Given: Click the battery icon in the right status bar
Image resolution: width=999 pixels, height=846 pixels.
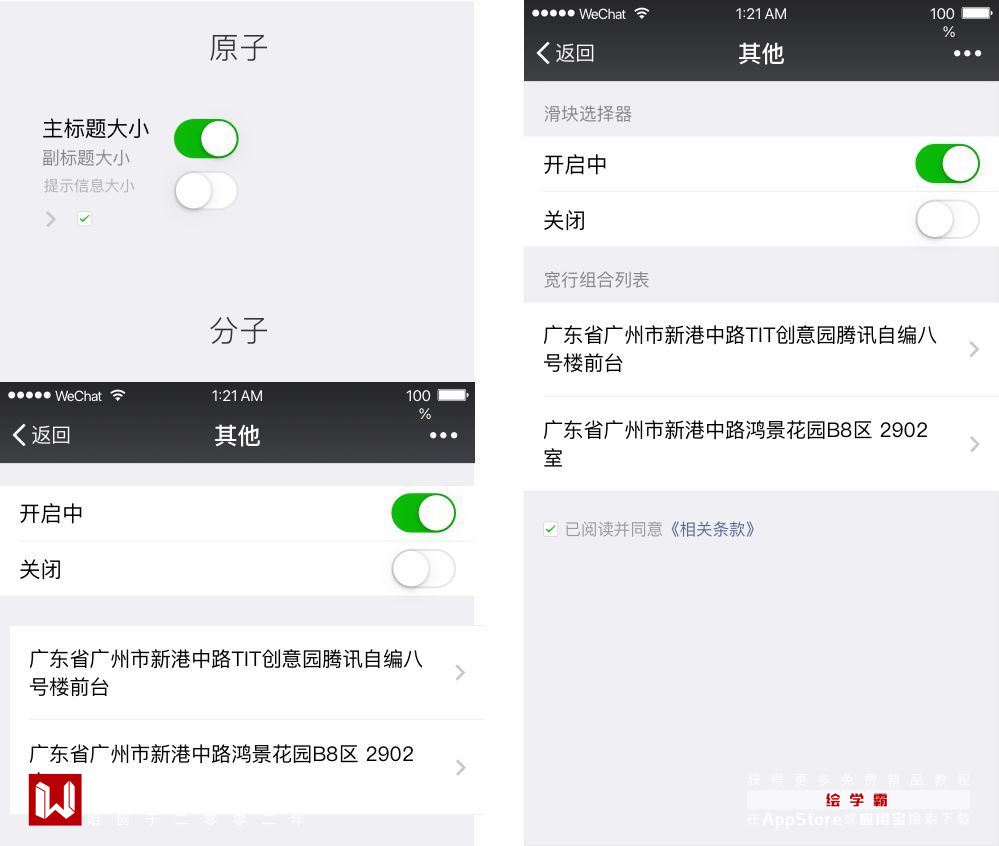Looking at the screenshot, I should coord(976,13).
